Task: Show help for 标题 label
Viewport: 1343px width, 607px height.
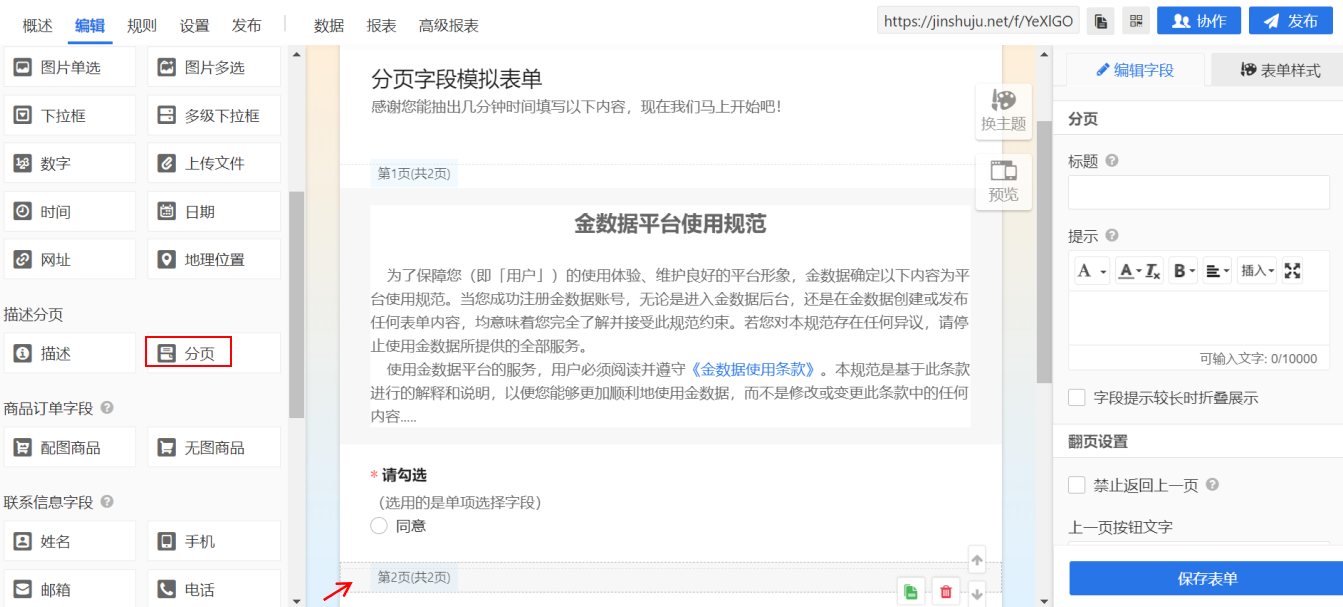Action: [1111, 161]
